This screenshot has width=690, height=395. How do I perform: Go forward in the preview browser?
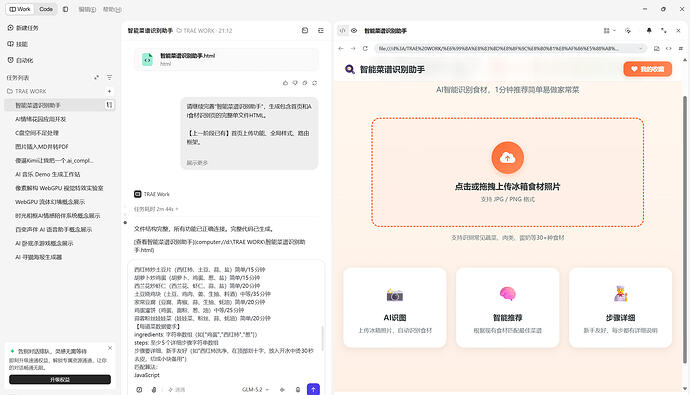[x=353, y=48]
